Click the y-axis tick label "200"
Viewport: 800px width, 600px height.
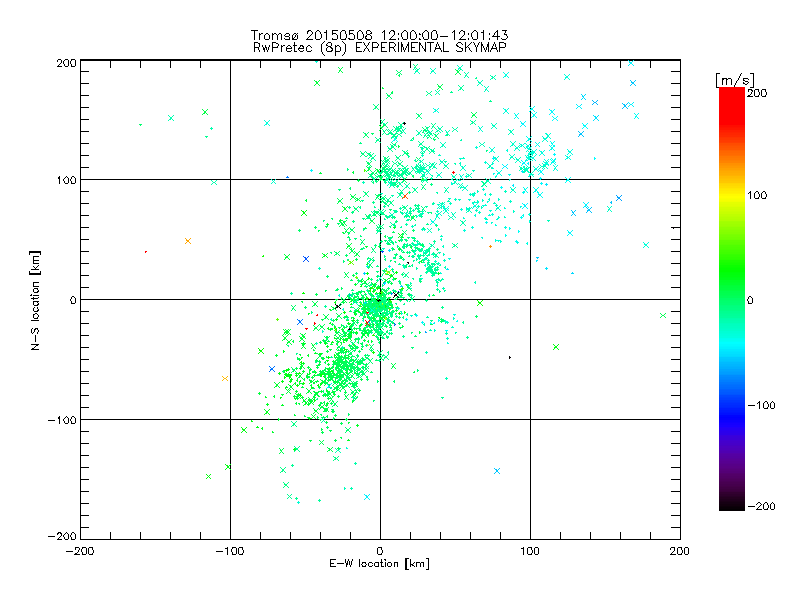(x=67, y=63)
